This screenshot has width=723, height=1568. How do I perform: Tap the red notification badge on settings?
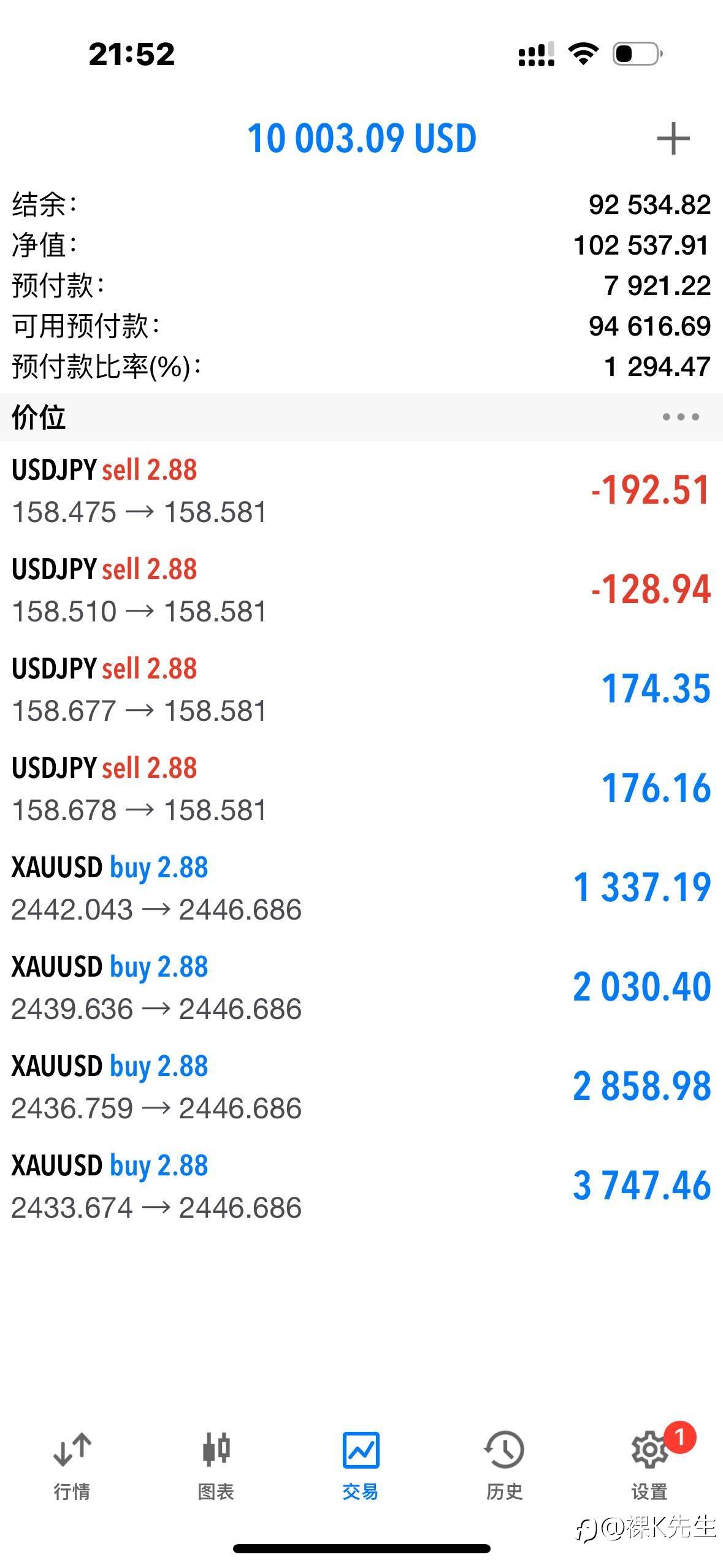click(x=679, y=1437)
